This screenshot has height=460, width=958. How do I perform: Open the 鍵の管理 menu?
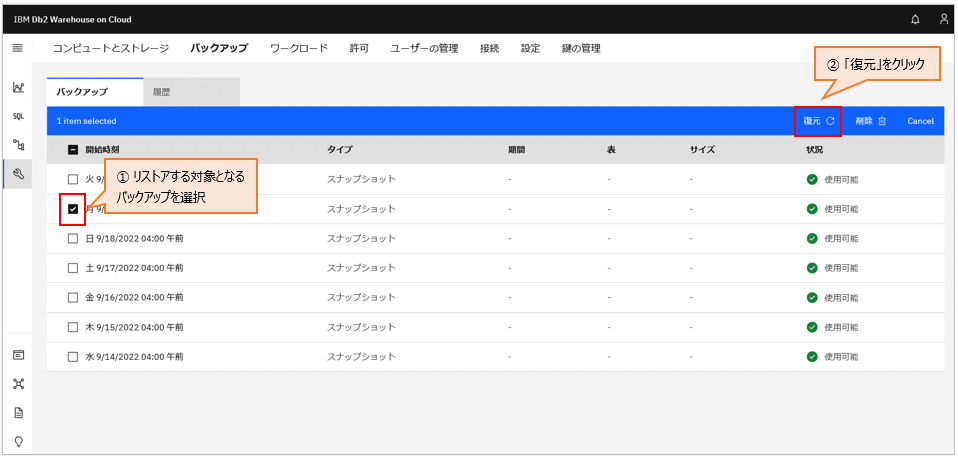pos(581,49)
